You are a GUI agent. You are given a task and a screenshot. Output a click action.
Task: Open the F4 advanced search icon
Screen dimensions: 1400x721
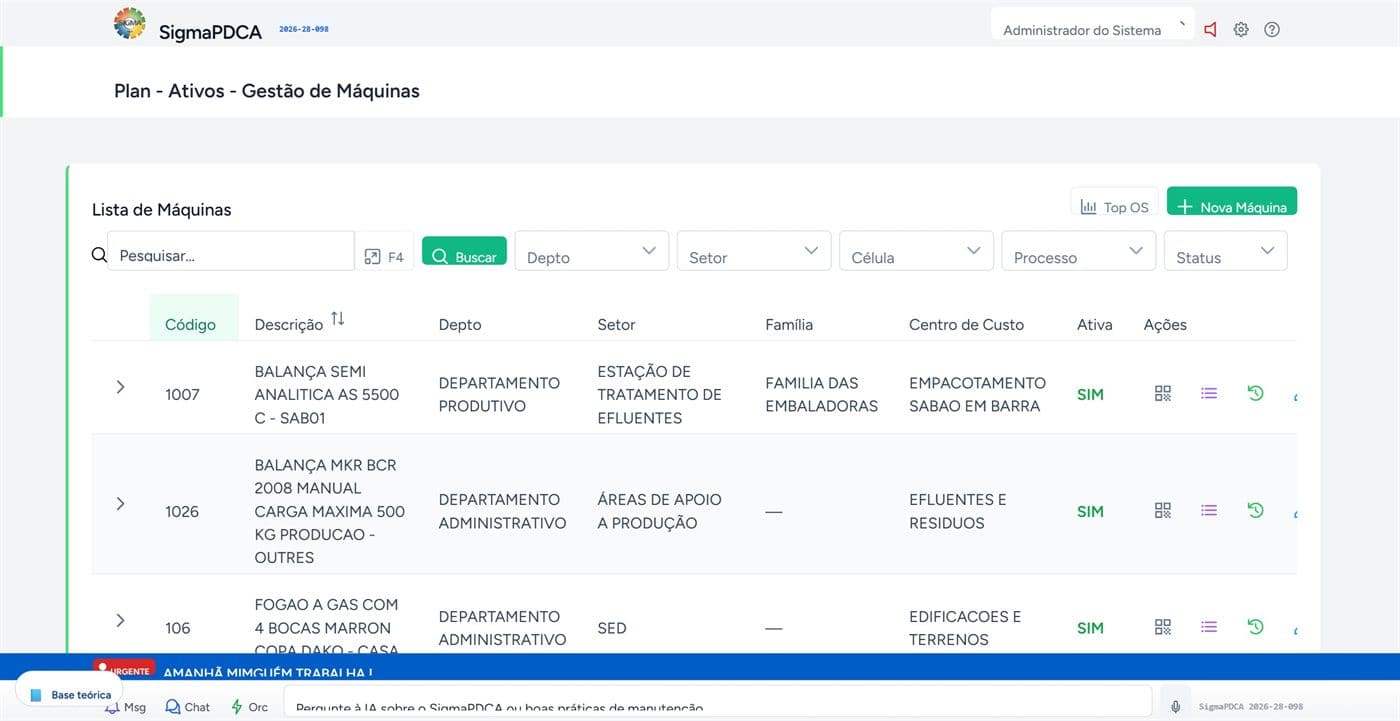pyautogui.click(x=384, y=257)
